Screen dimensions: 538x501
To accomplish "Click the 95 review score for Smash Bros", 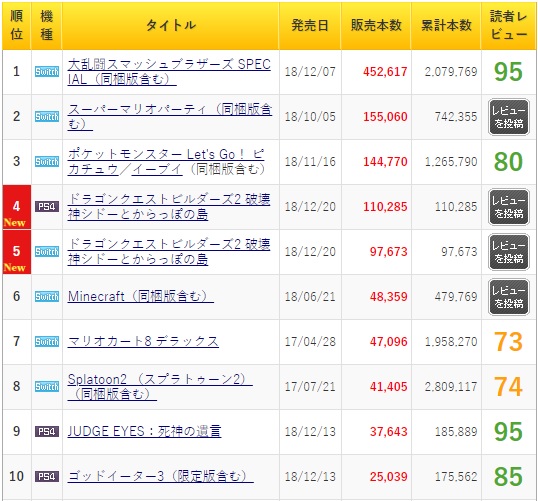I will (x=508, y=72).
